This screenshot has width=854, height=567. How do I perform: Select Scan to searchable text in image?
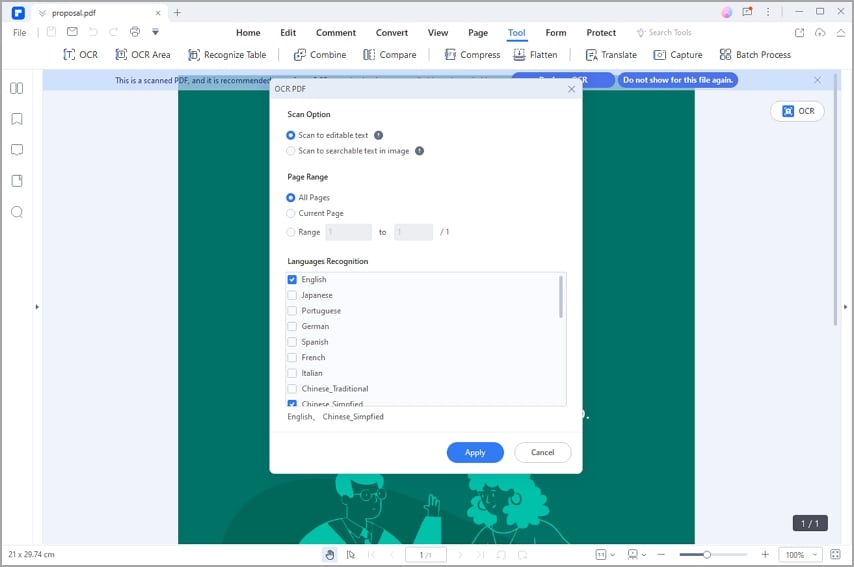[x=291, y=151]
